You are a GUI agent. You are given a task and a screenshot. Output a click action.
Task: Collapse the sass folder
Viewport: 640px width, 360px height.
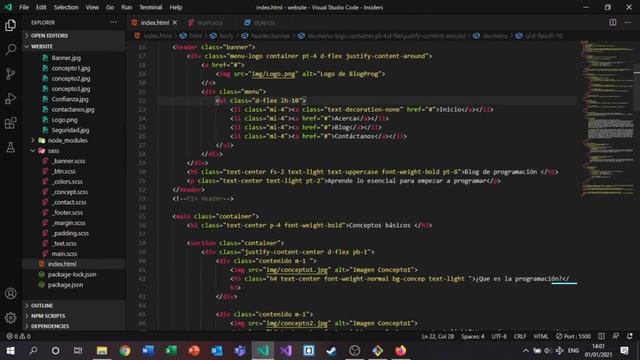(53, 151)
